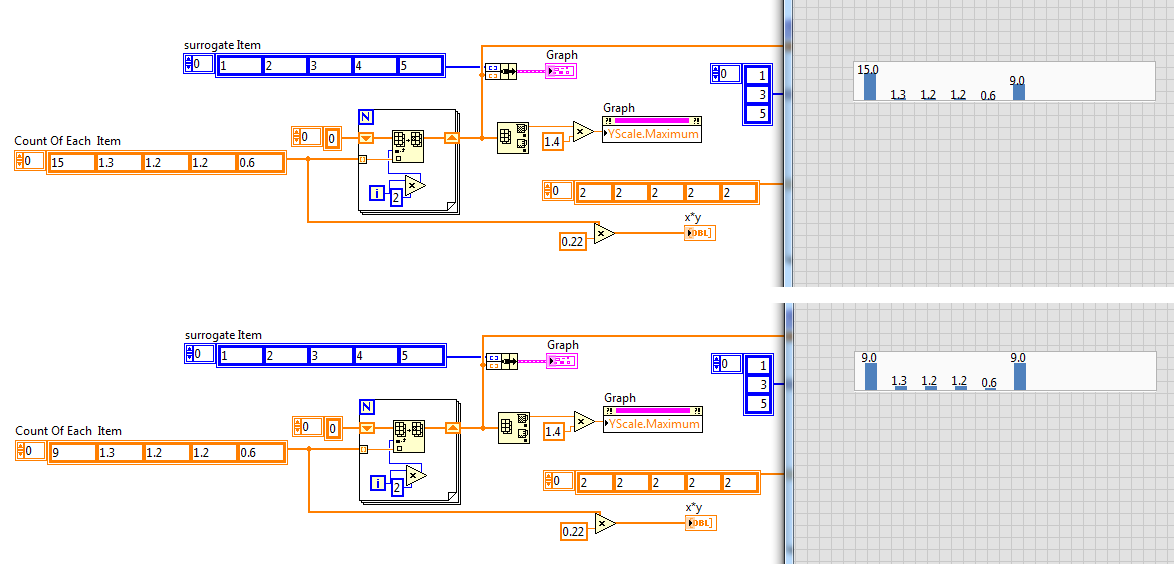Click index display of the 1, 3, 5 array, upper diagram
Image resolution: width=1174 pixels, height=564 pixels.
pyautogui.click(x=725, y=73)
